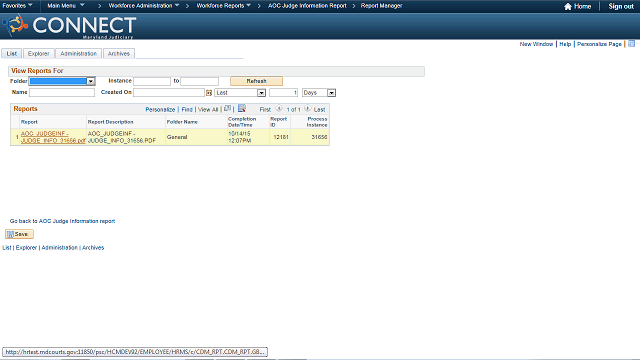Click Sign out
The image size is (640, 360).
click(621, 6)
